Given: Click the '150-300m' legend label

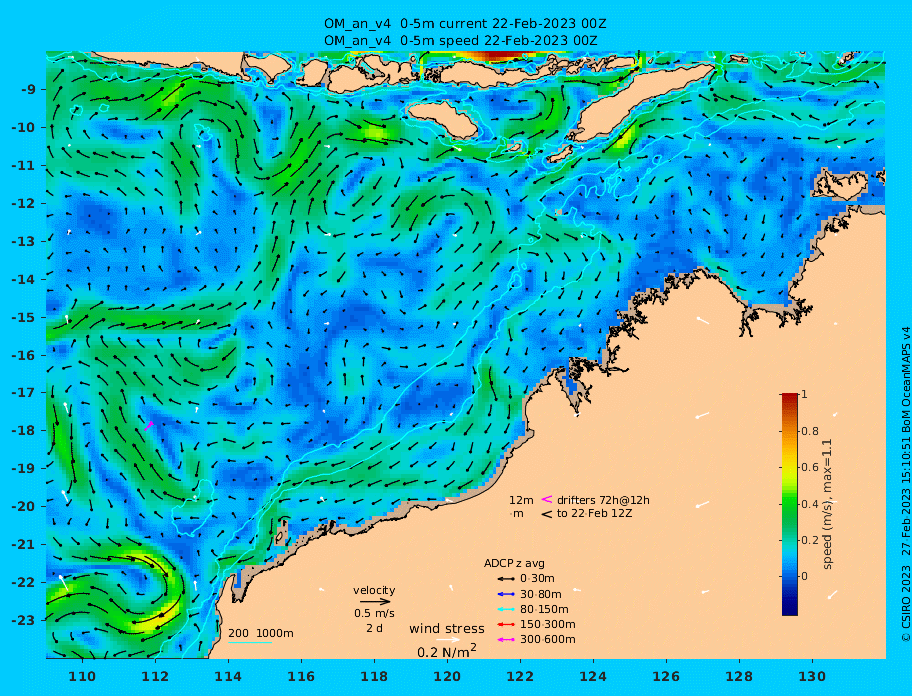Looking at the screenshot, I should pos(547,624).
